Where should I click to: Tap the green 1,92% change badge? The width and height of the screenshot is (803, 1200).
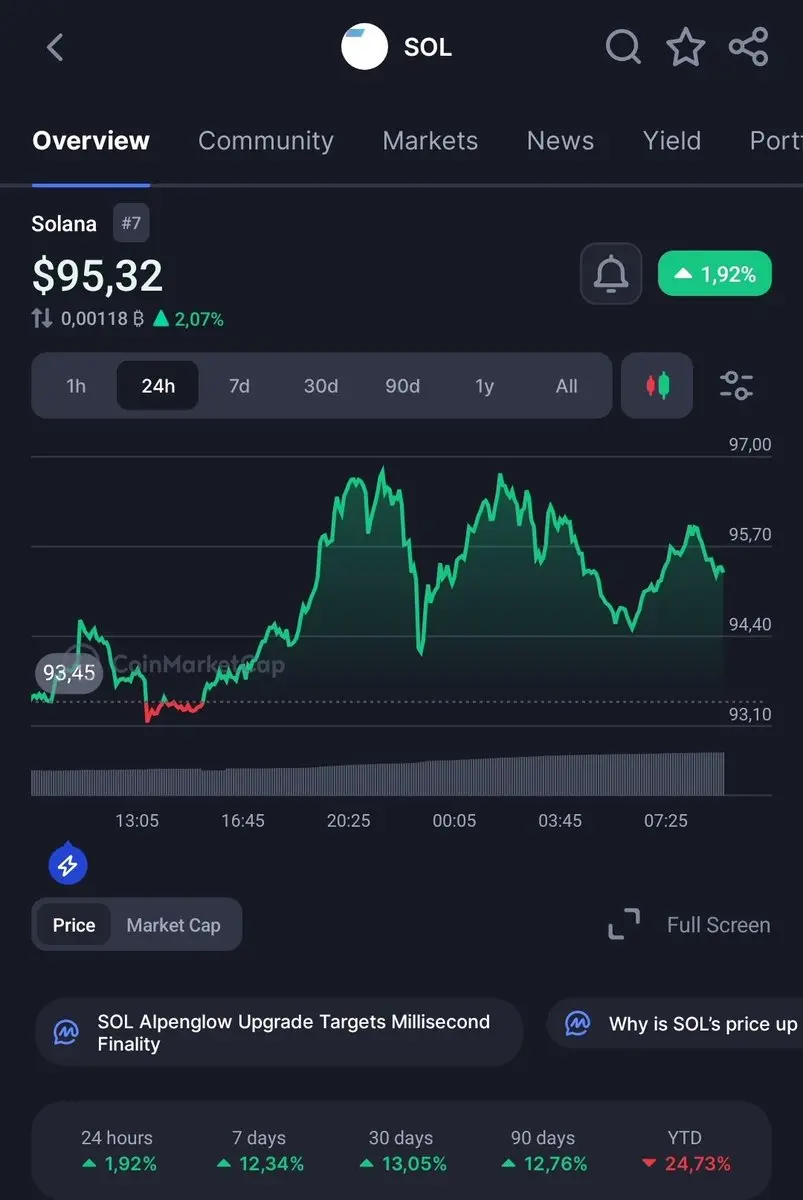[x=714, y=274]
